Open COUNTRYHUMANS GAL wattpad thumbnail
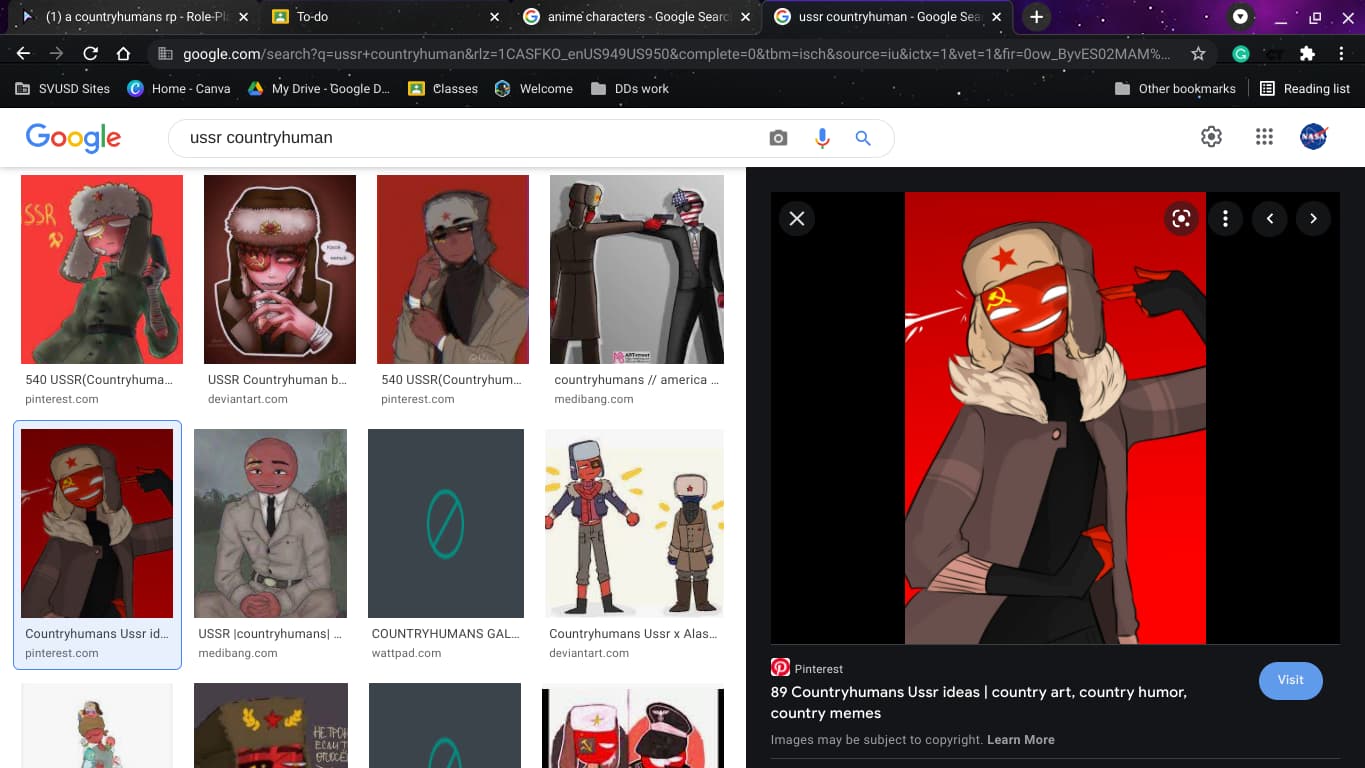Screen dimensions: 1365x768 pos(446,524)
